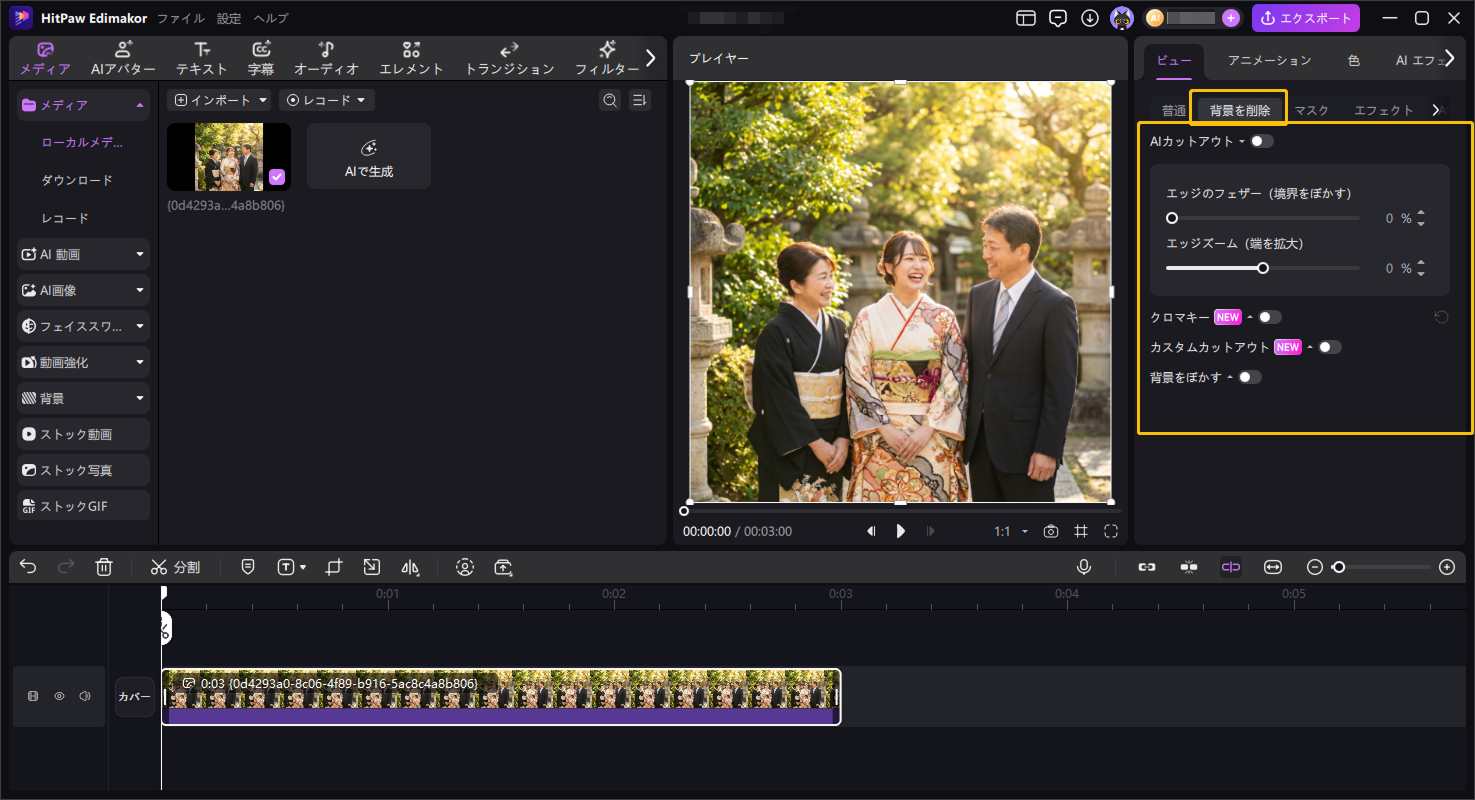This screenshot has width=1475, height=800.
Task: Open the インポート dropdown
Action: [219, 100]
